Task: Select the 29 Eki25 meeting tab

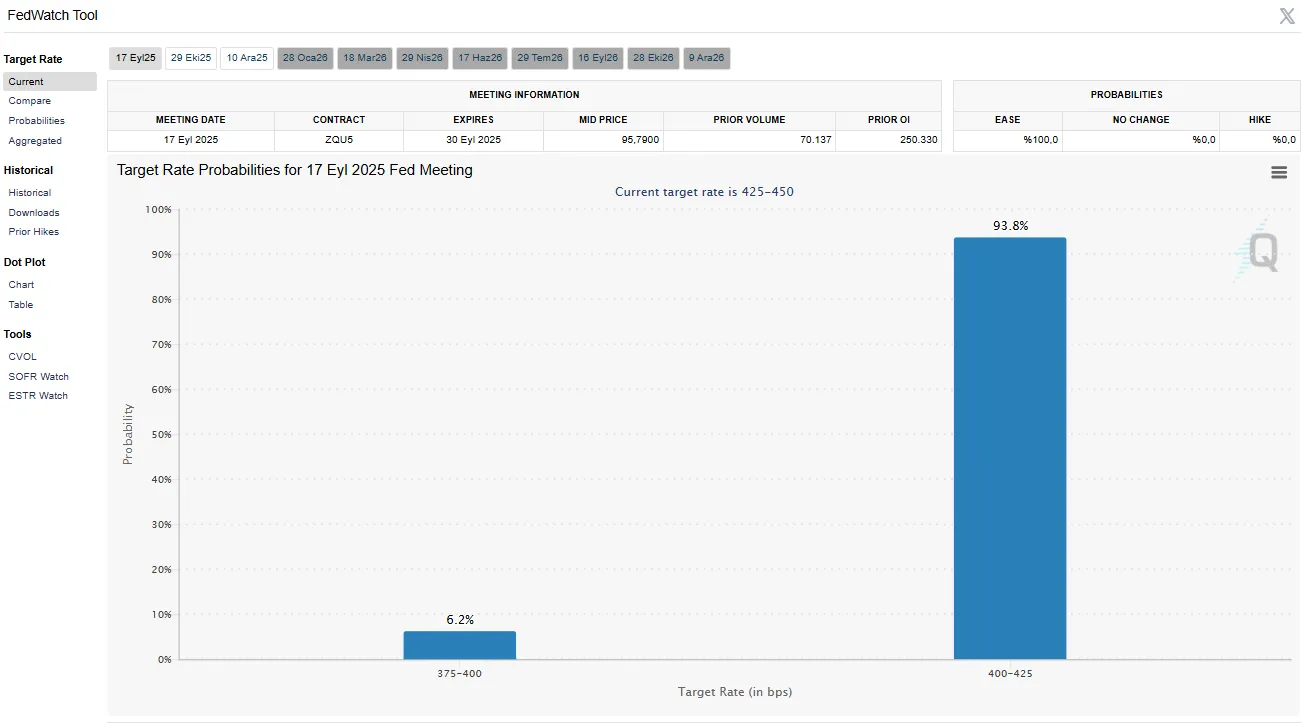Action: click(x=191, y=58)
